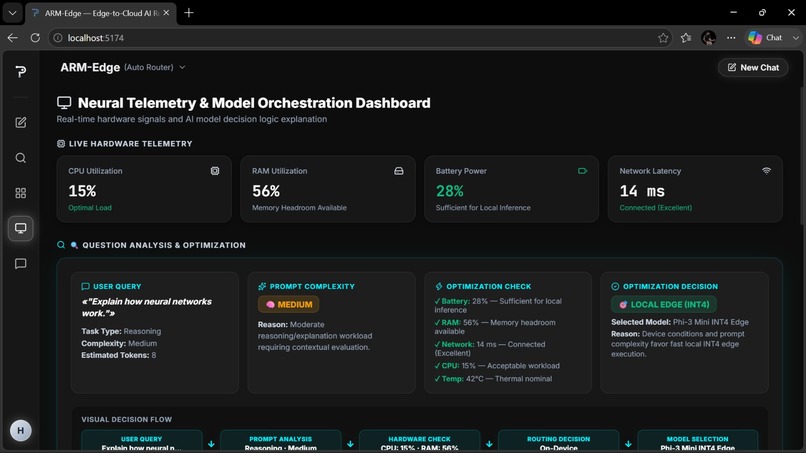The height and width of the screenshot is (453, 806).
Task: Open the grid apps sidebar icon
Action: point(21,193)
